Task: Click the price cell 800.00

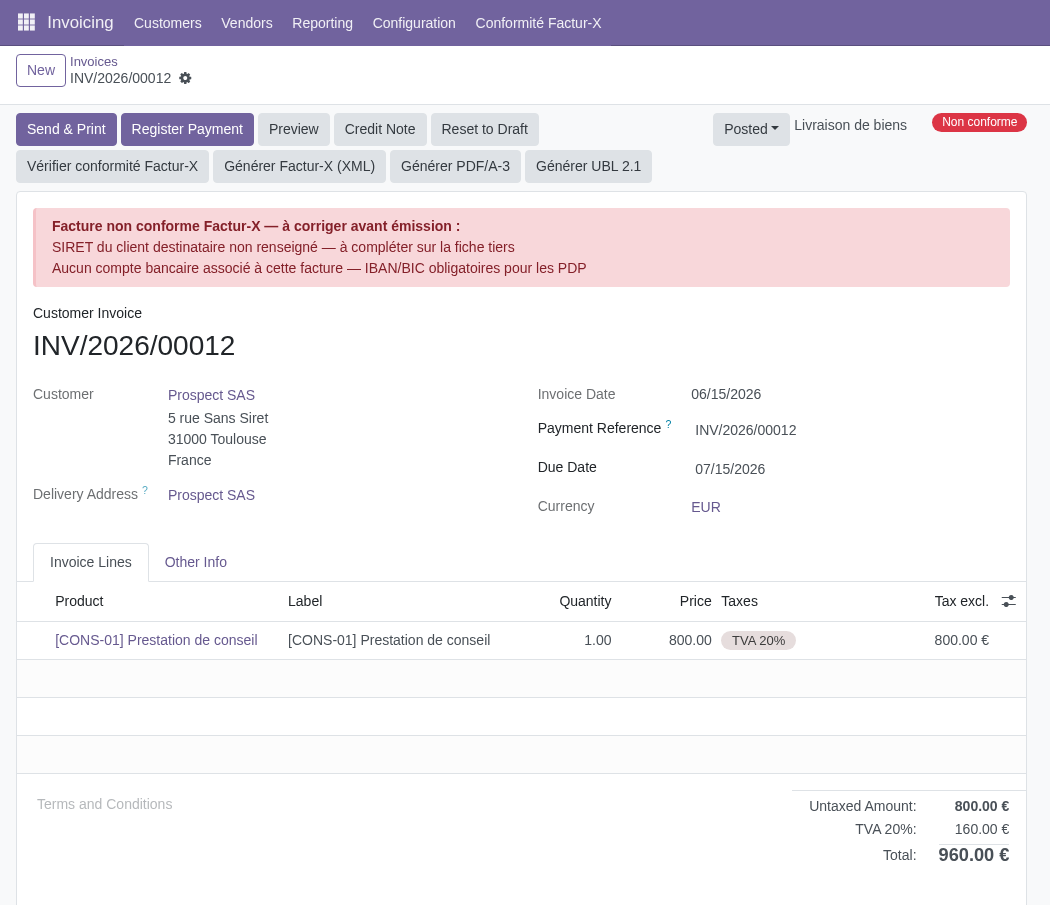Action: [690, 640]
